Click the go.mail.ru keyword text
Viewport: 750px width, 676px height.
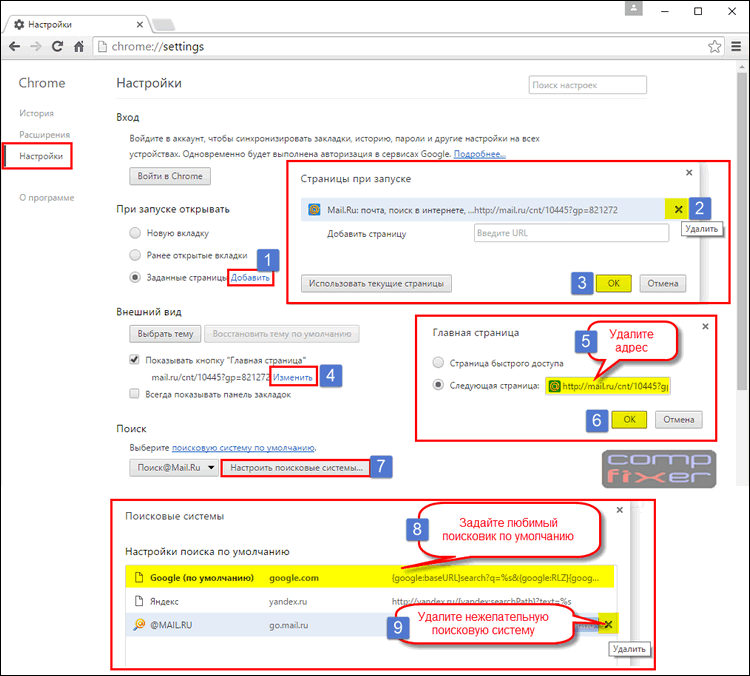coord(288,625)
